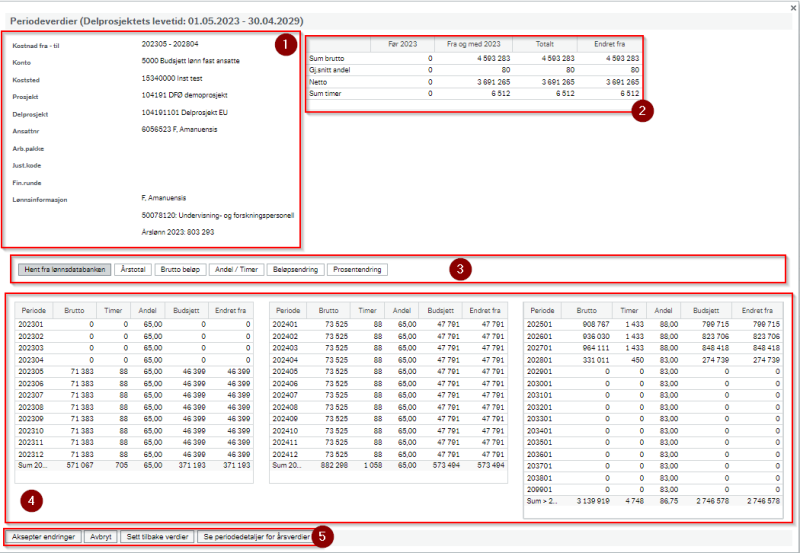Viewport: 800px width, 553px height.
Task: Click Sett tilbake verdier button
Action: point(157,537)
